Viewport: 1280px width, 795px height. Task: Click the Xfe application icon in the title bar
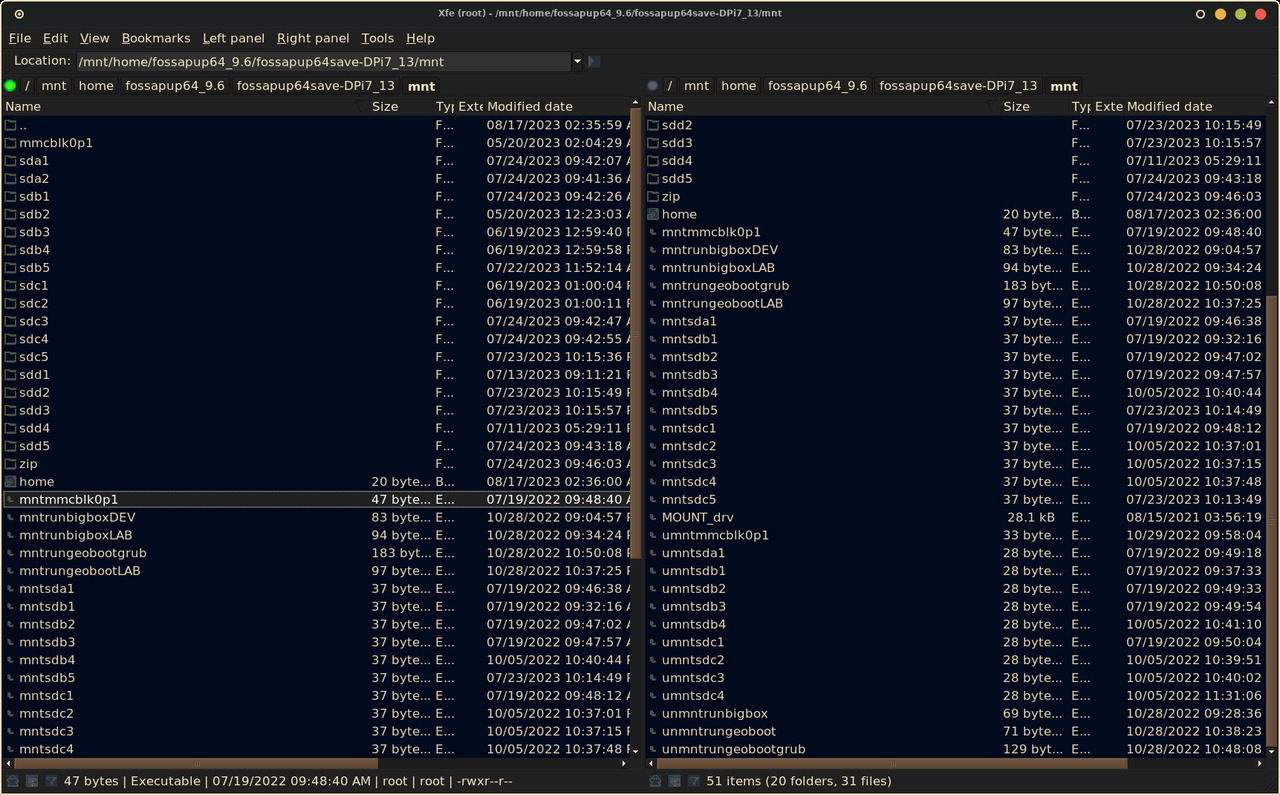click(x=20, y=13)
